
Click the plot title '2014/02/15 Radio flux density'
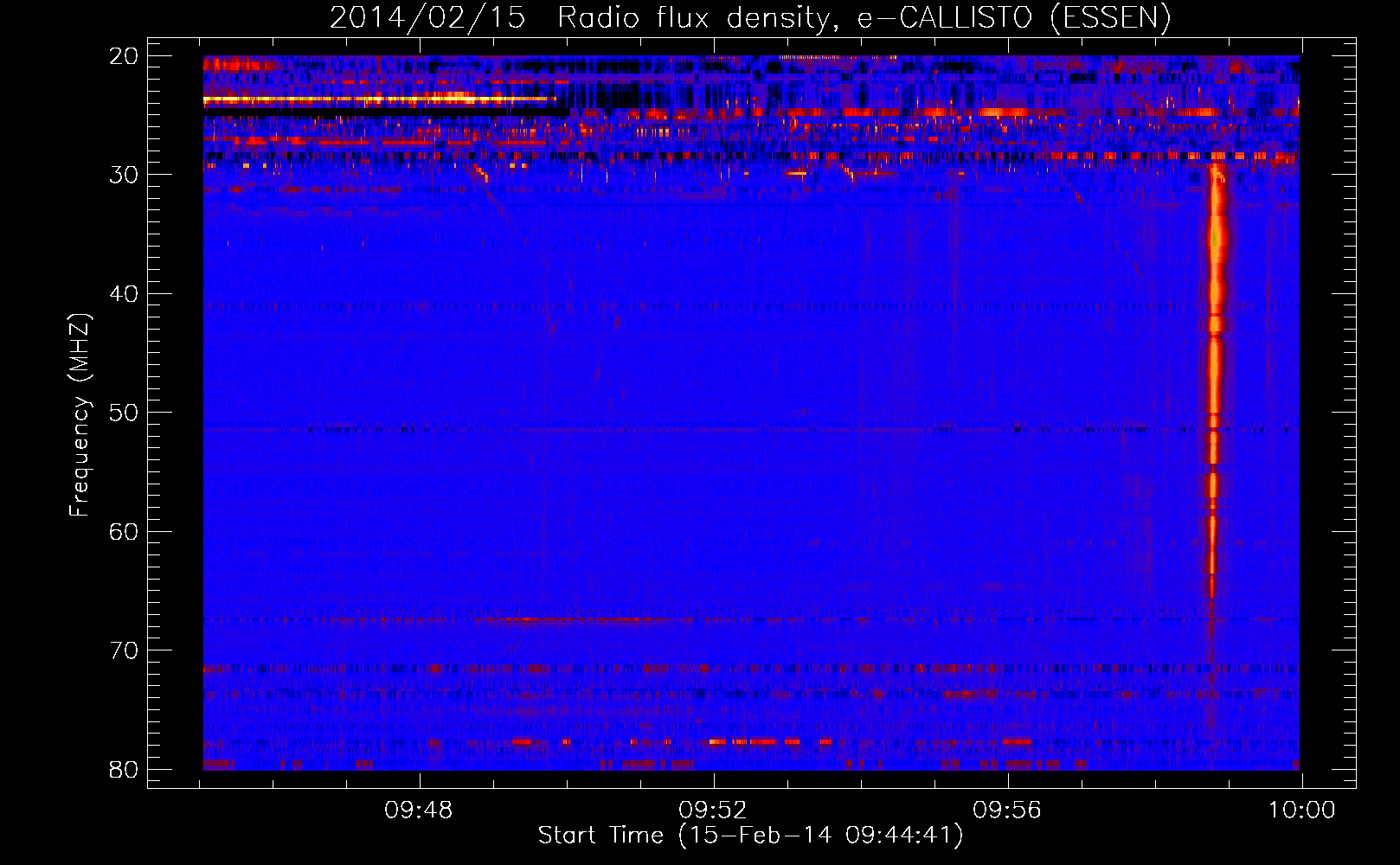(x=750, y=18)
